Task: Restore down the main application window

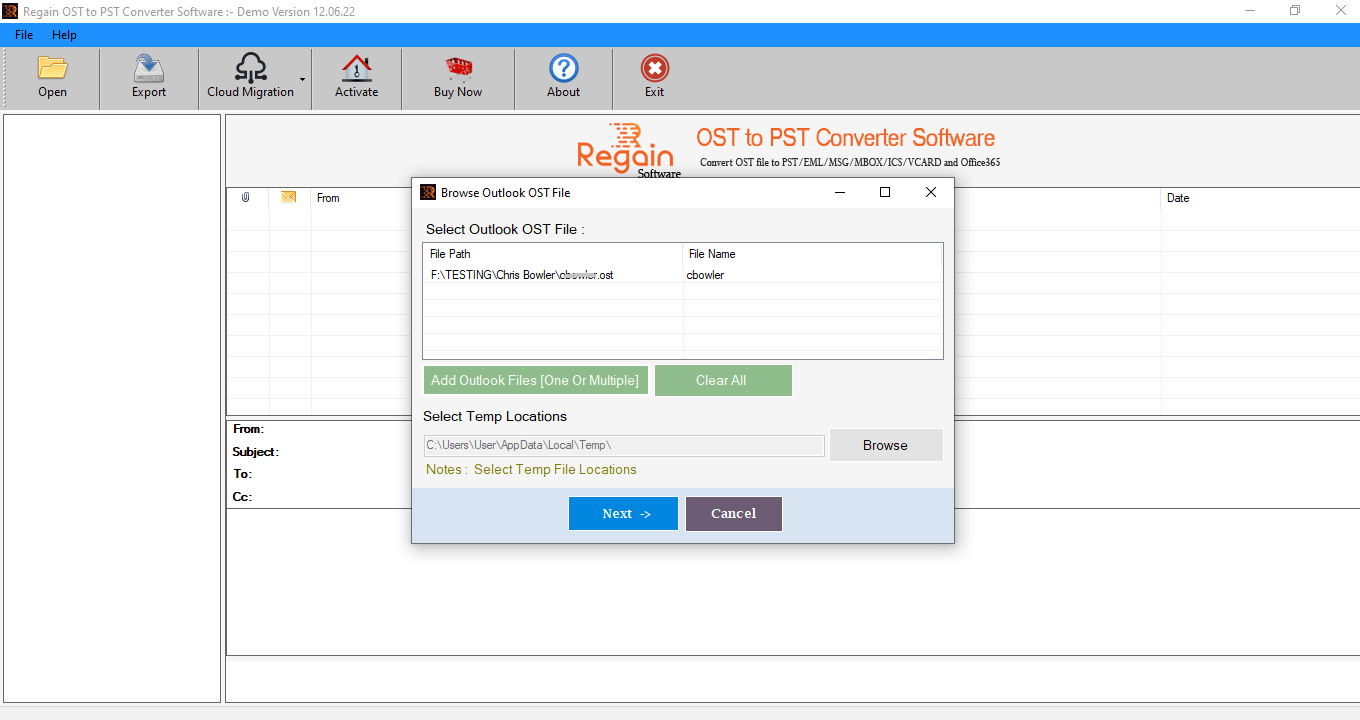Action: click(1295, 11)
